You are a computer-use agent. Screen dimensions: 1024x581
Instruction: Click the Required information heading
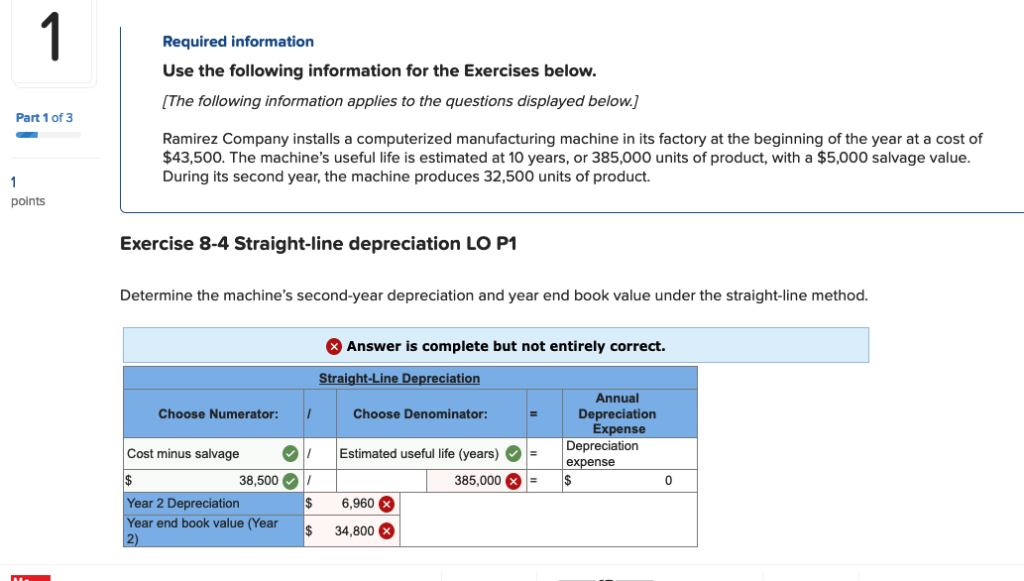click(238, 42)
